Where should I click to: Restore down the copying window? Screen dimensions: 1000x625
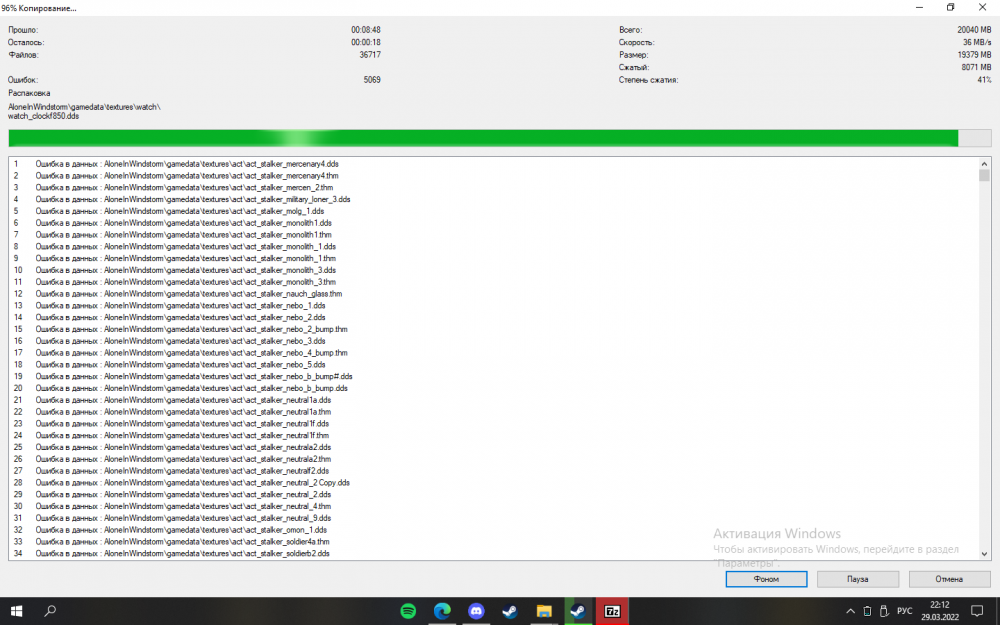point(950,8)
